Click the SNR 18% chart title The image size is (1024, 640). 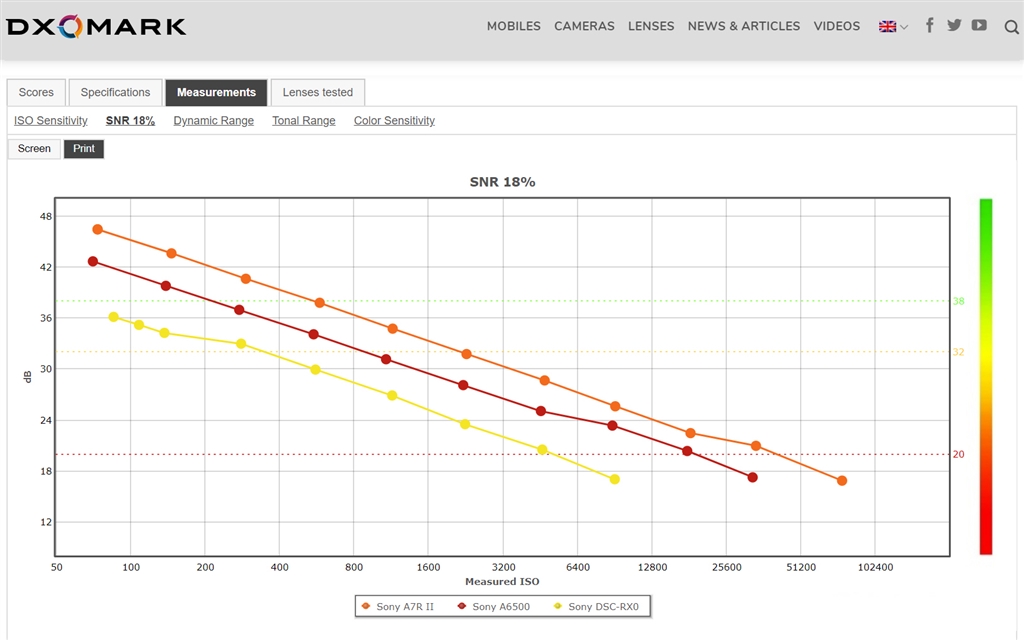tap(502, 182)
